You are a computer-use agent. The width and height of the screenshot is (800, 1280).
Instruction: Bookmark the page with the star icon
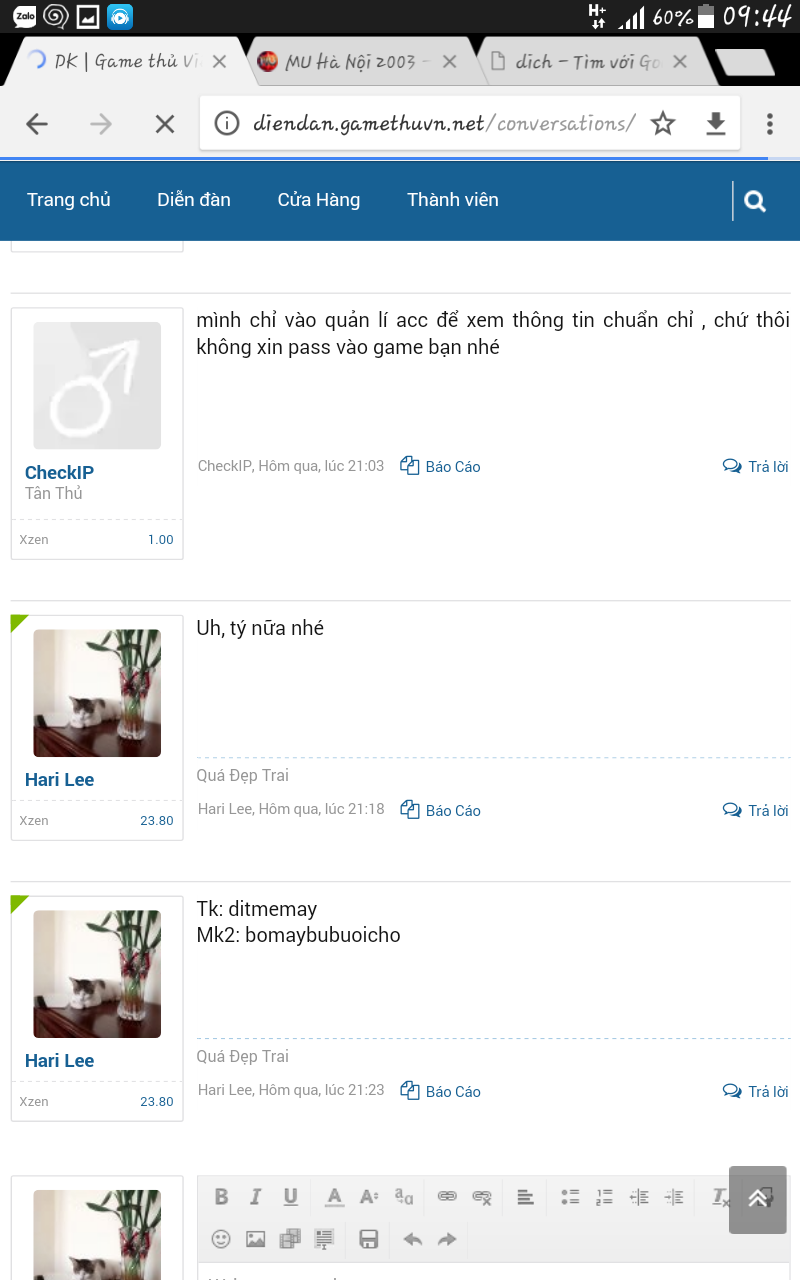click(663, 123)
